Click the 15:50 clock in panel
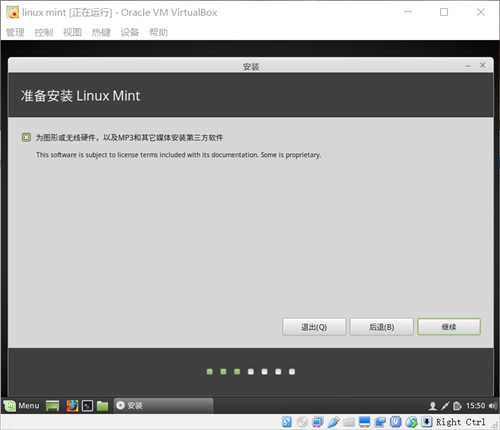Screen dimensions: 500x430 pyautogui.click(x=475, y=405)
